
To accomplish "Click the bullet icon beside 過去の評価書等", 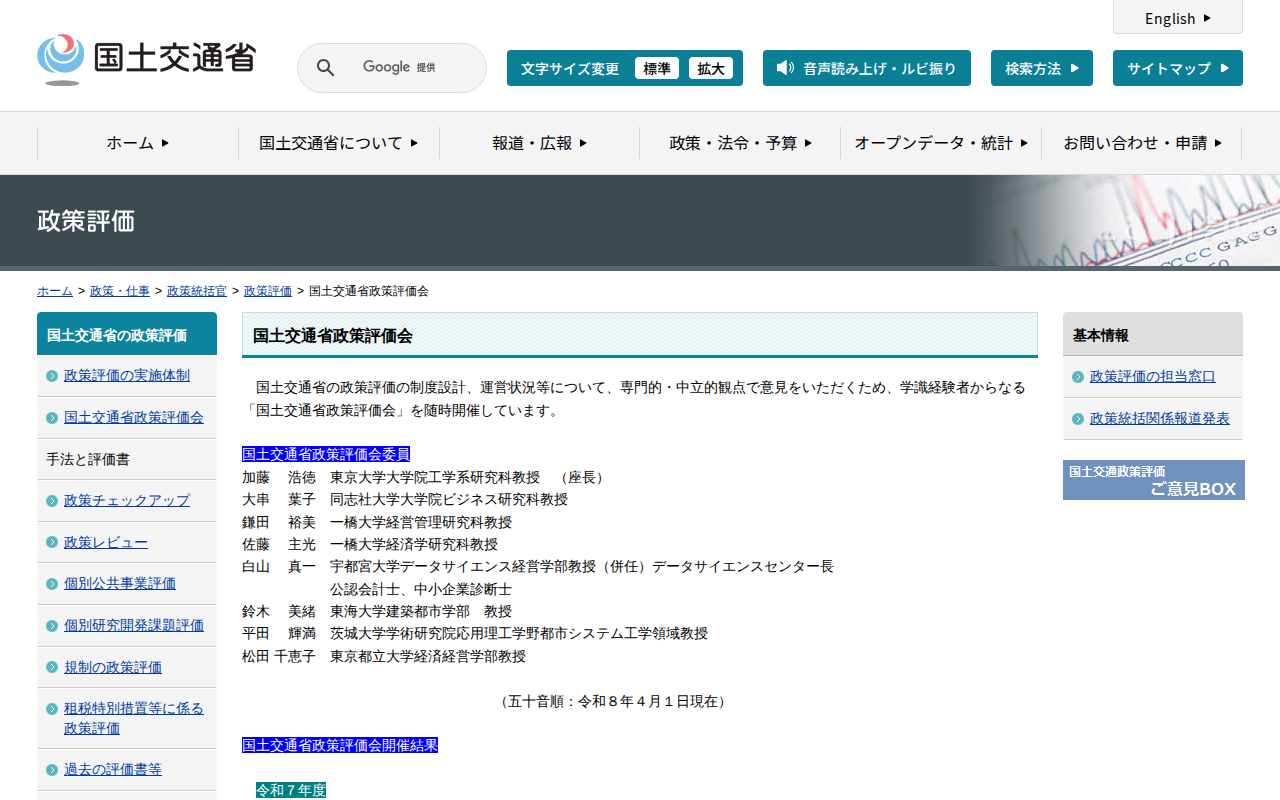I will click(52, 770).
